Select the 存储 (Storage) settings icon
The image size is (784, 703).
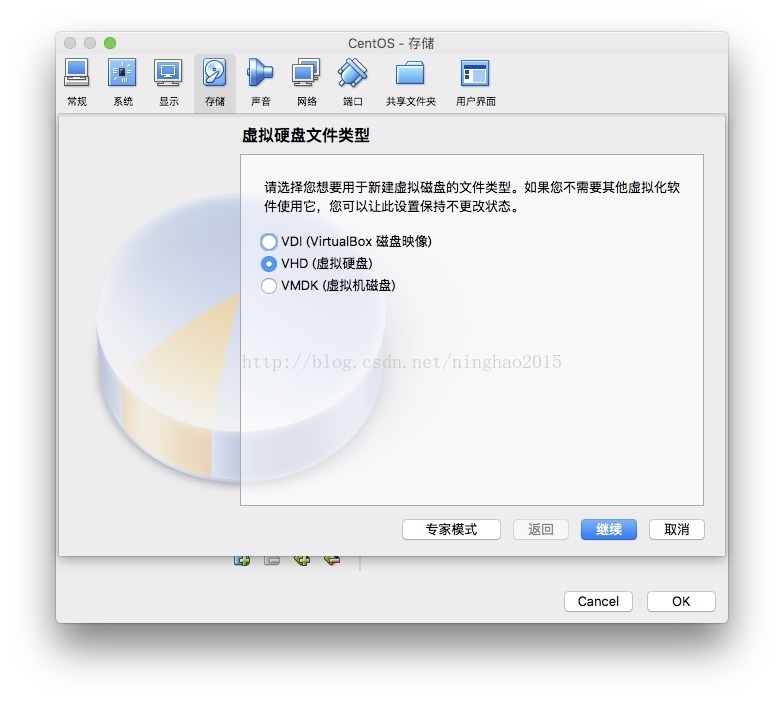[x=215, y=82]
